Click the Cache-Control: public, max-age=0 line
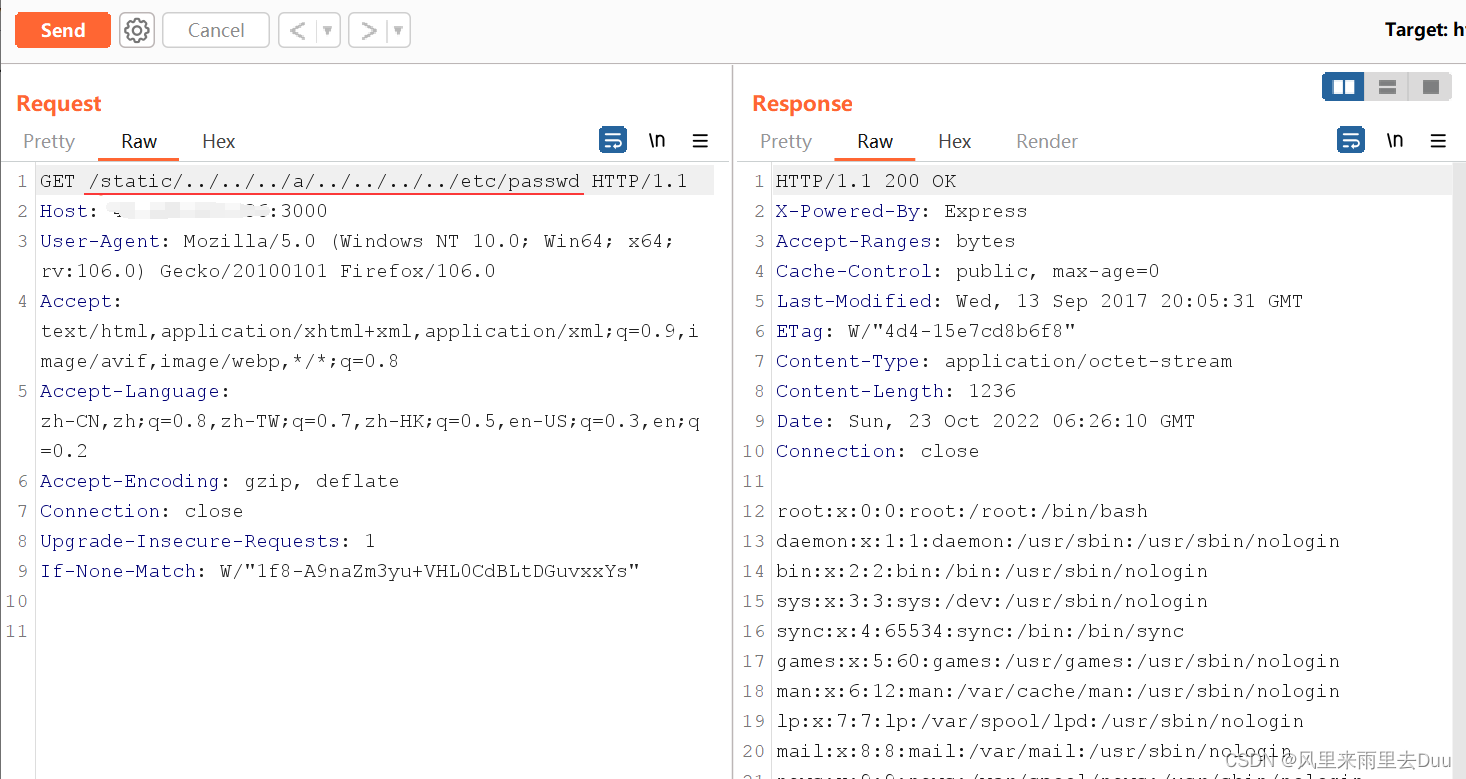Image resolution: width=1466 pixels, height=779 pixels. 968,271
